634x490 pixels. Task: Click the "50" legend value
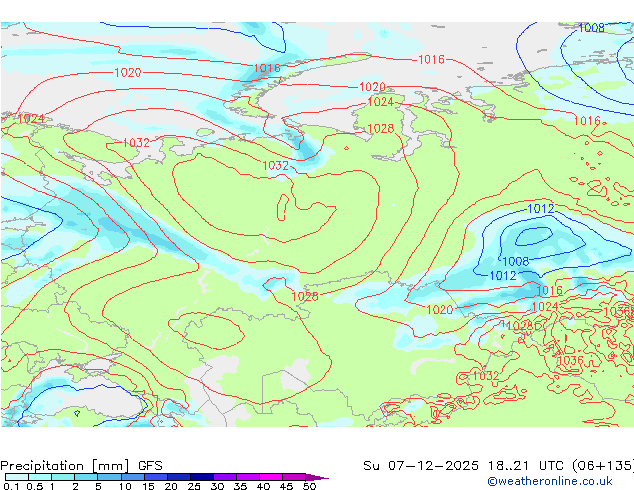click(309, 486)
